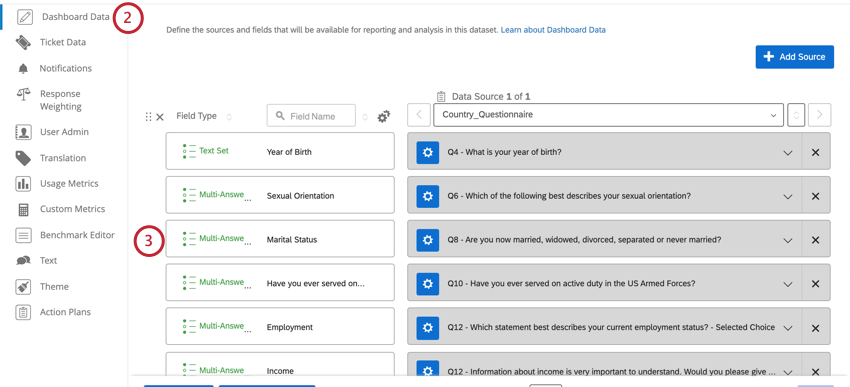Click the Action Plans clipboard icon
850x387 pixels.
(x=23, y=312)
